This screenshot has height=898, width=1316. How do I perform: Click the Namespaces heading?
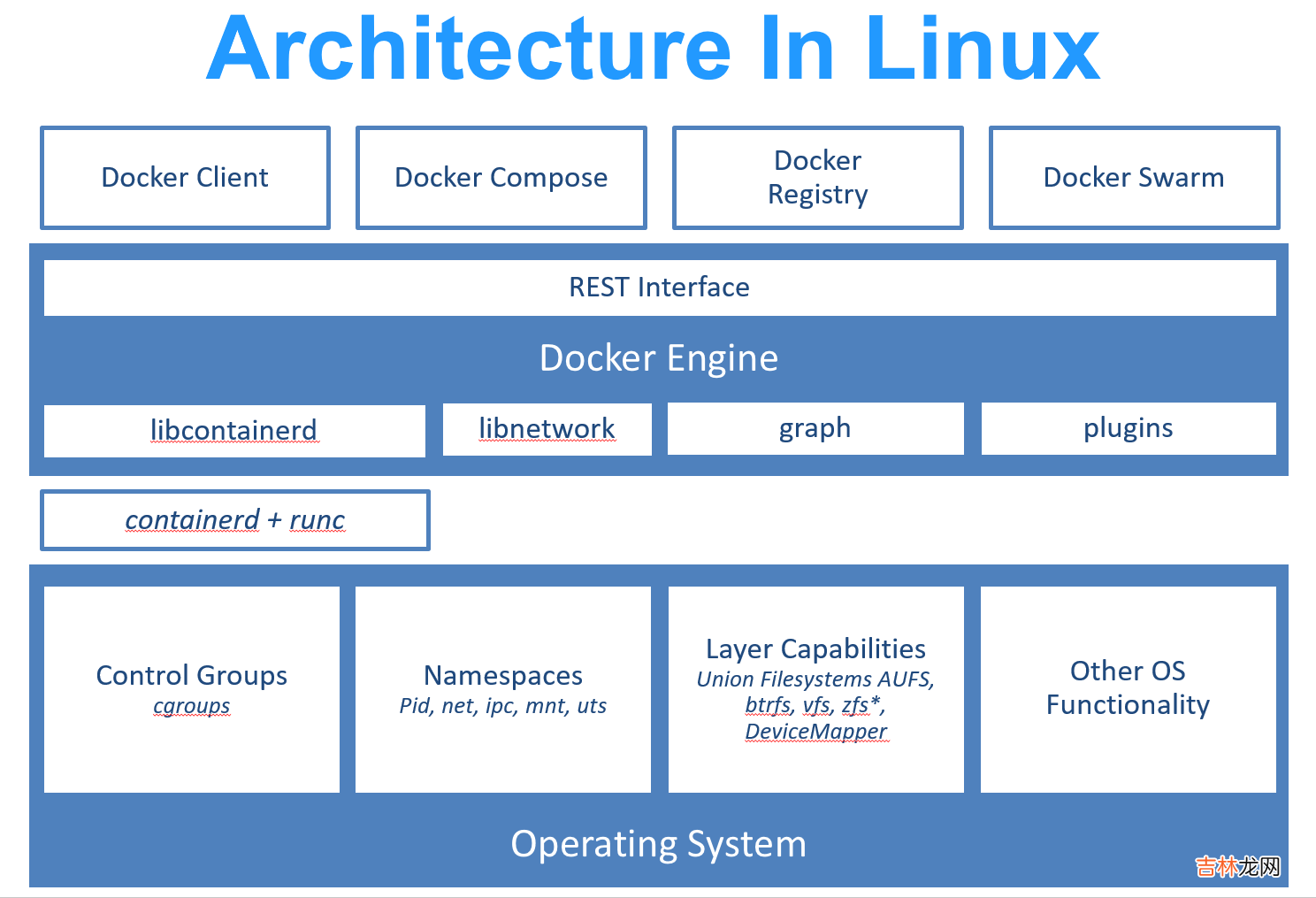click(503, 675)
